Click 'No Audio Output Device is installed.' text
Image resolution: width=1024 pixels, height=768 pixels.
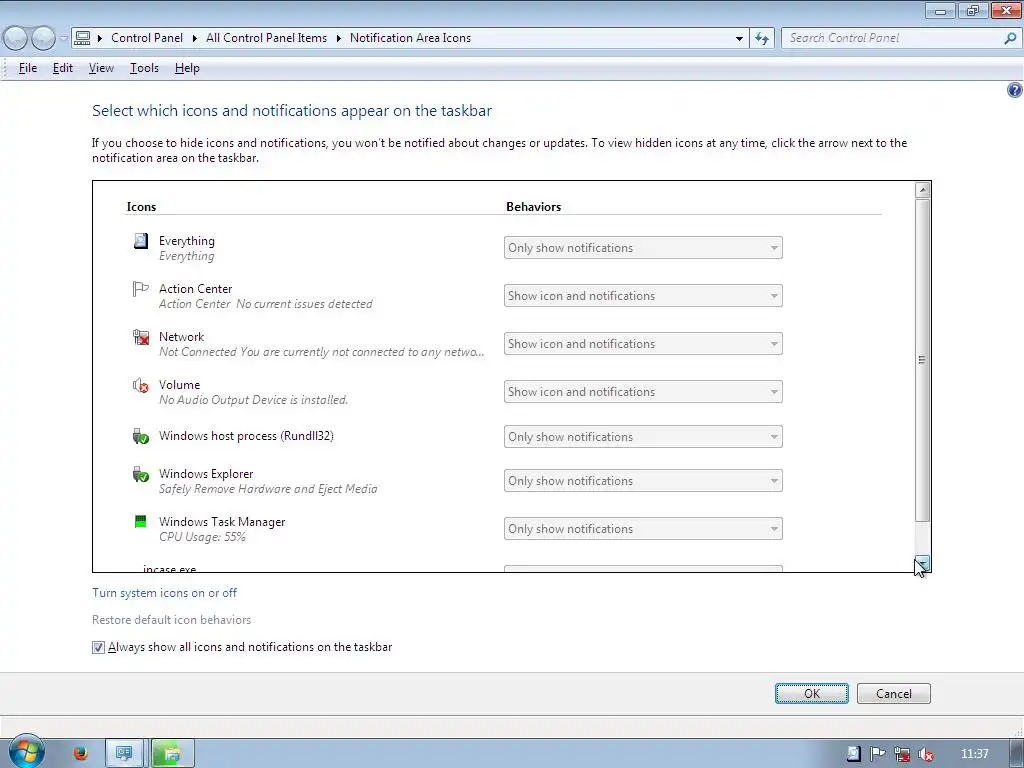(x=253, y=400)
